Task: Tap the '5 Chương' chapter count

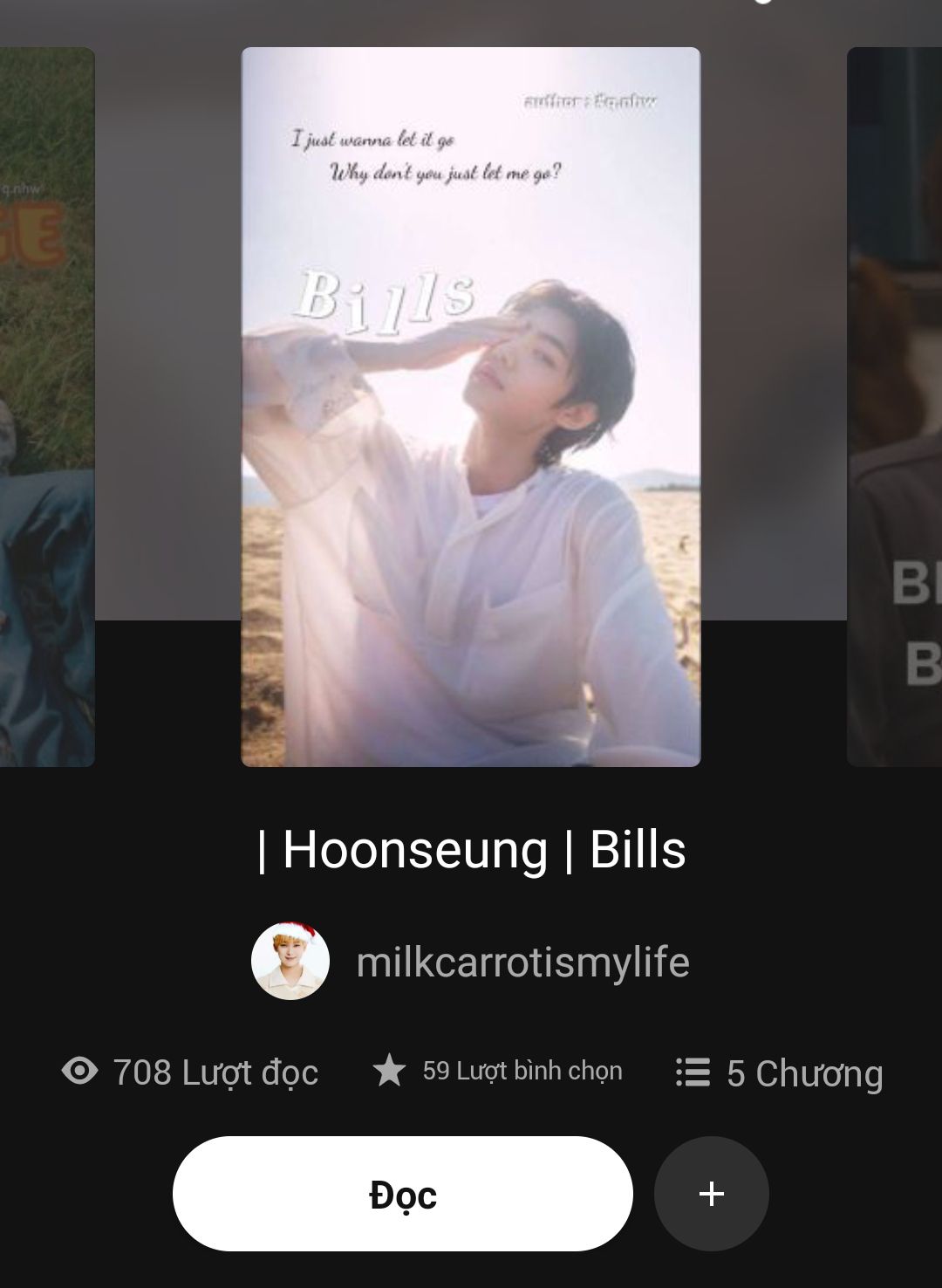Action: [x=804, y=1072]
